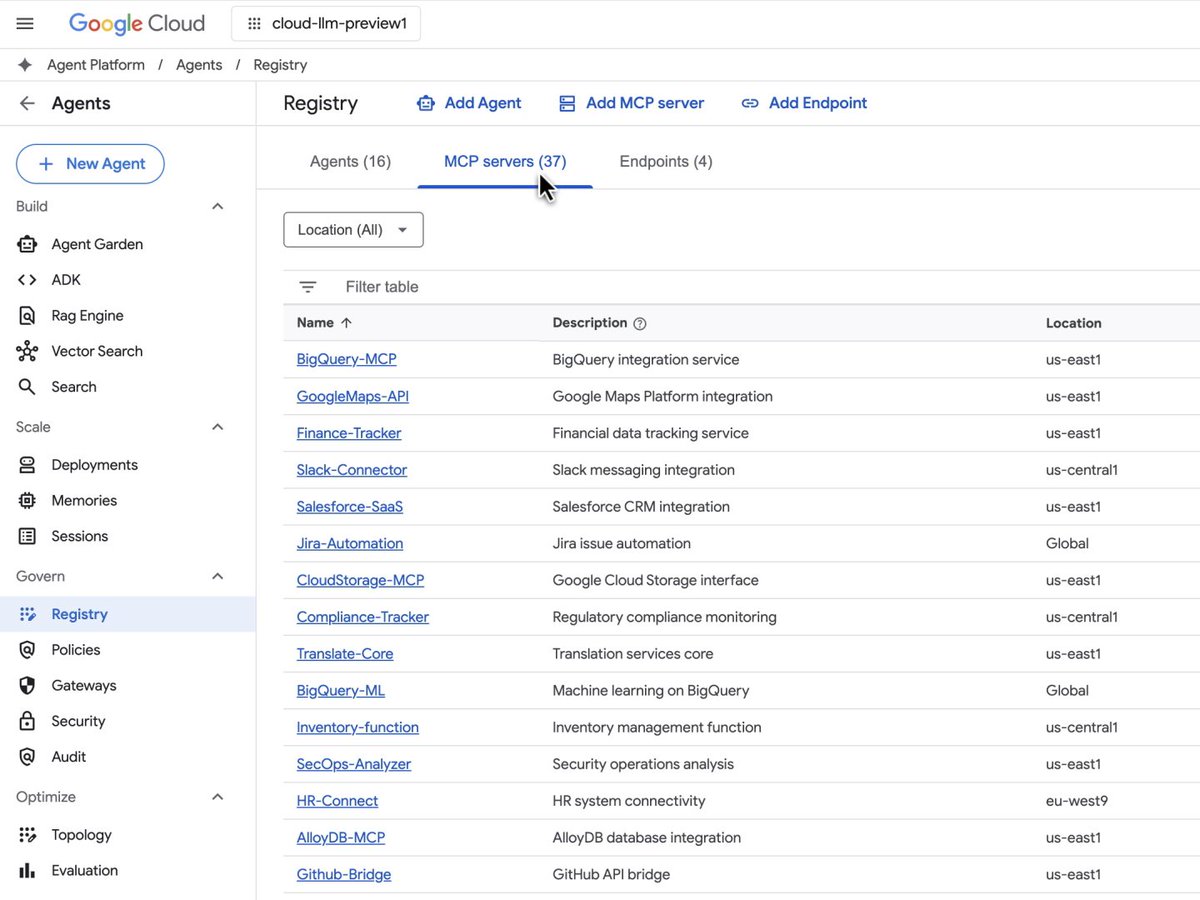Switch to the Endpoints (4) tab
The image size is (1200, 900).
tap(666, 162)
